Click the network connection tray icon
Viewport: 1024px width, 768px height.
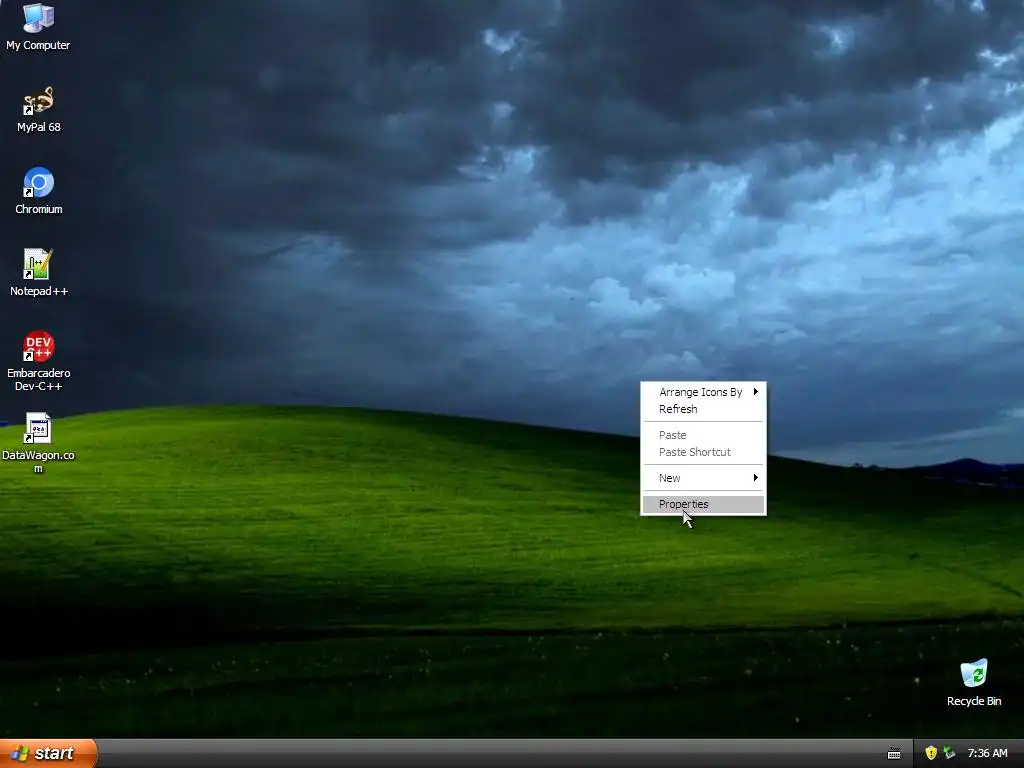(949, 753)
